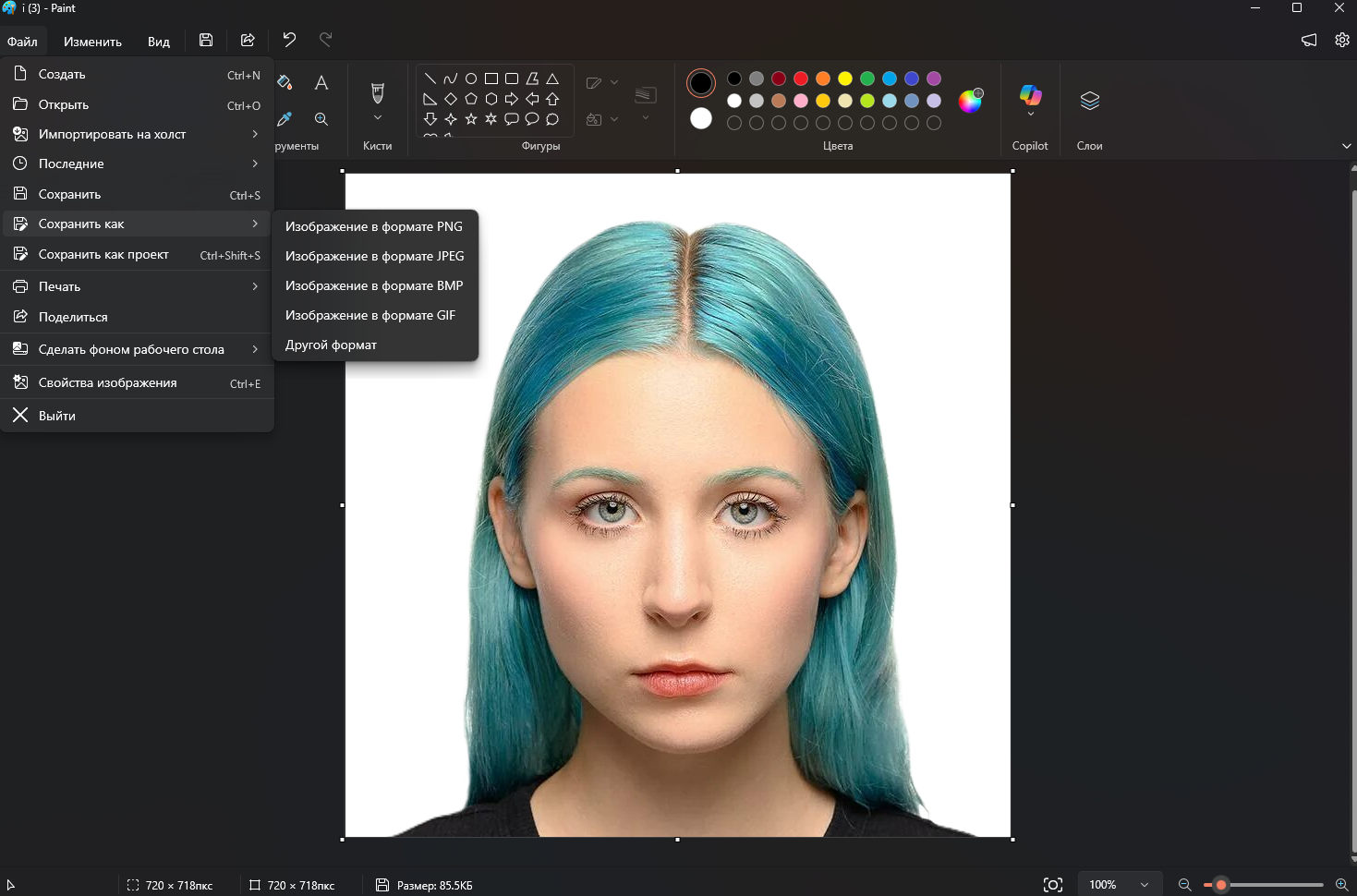Click the share icon beside save
Screen dimensions: 1357x896
[248, 40]
